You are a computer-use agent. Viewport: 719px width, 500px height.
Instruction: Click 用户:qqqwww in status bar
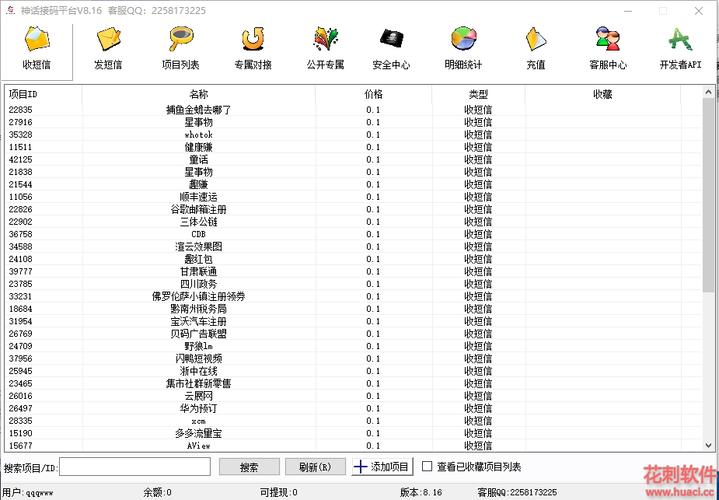pos(28,493)
